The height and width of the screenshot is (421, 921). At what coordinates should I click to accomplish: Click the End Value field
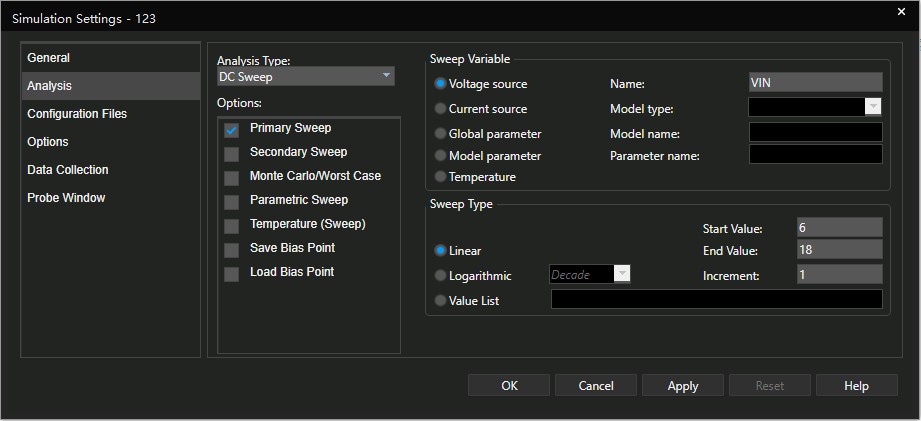[x=839, y=250]
